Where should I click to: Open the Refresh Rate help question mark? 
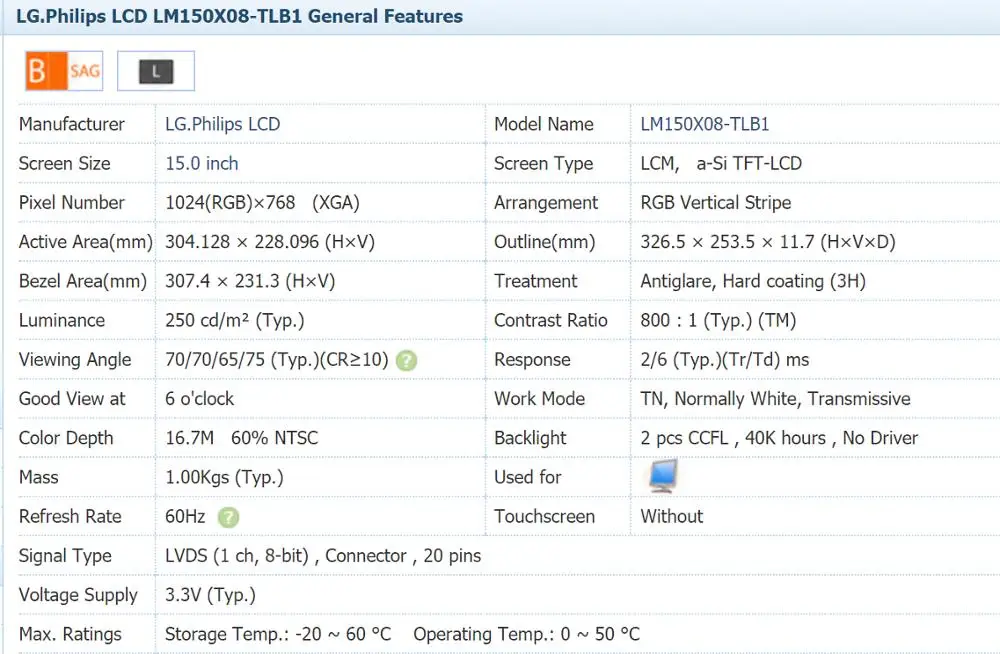click(x=229, y=517)
